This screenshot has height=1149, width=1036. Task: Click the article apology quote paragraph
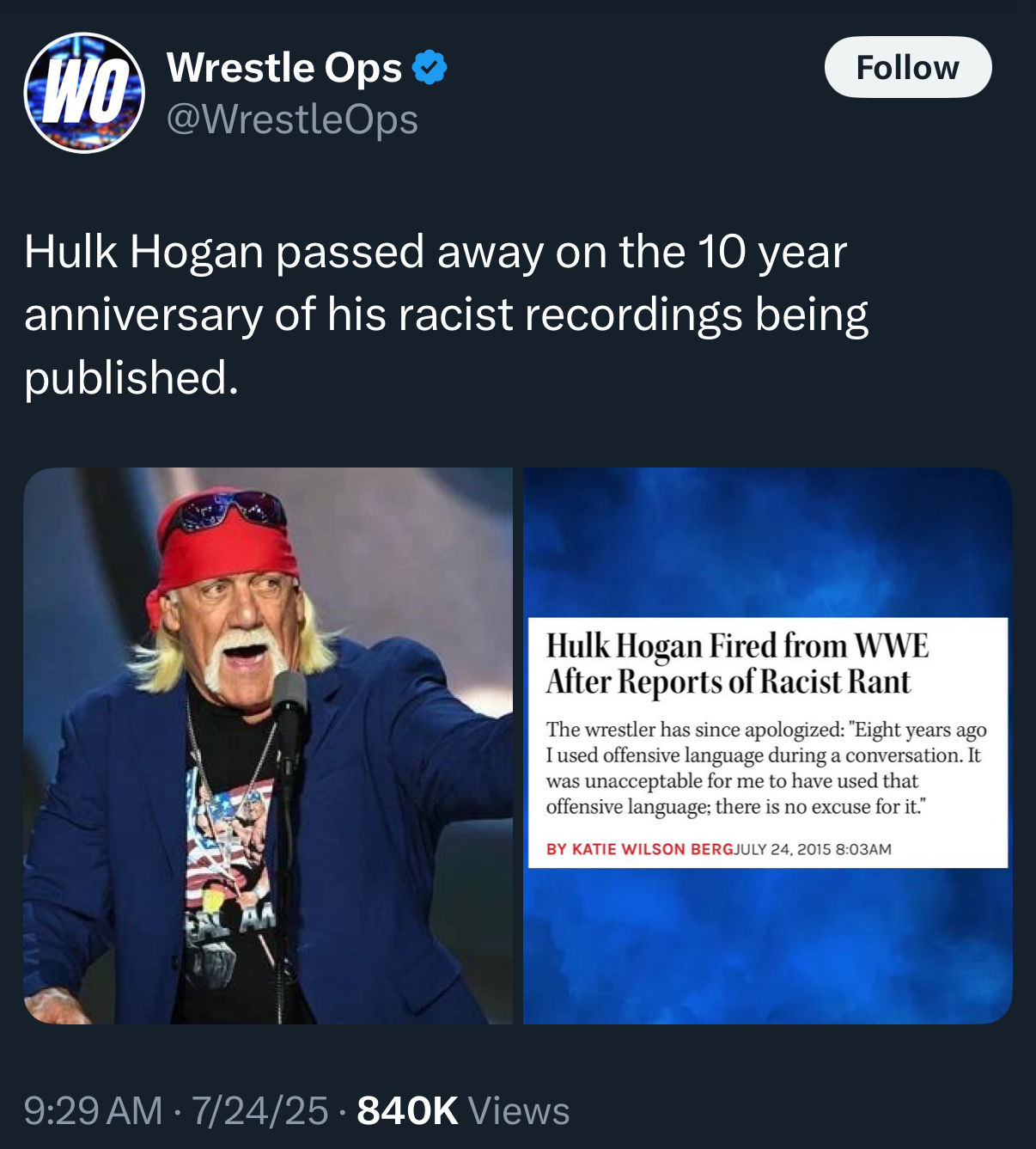point(766,768)
